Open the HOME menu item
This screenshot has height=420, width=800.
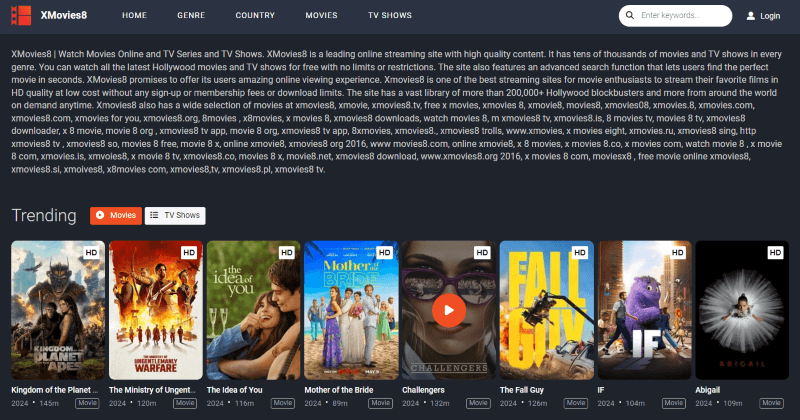[x=134, y=15]
